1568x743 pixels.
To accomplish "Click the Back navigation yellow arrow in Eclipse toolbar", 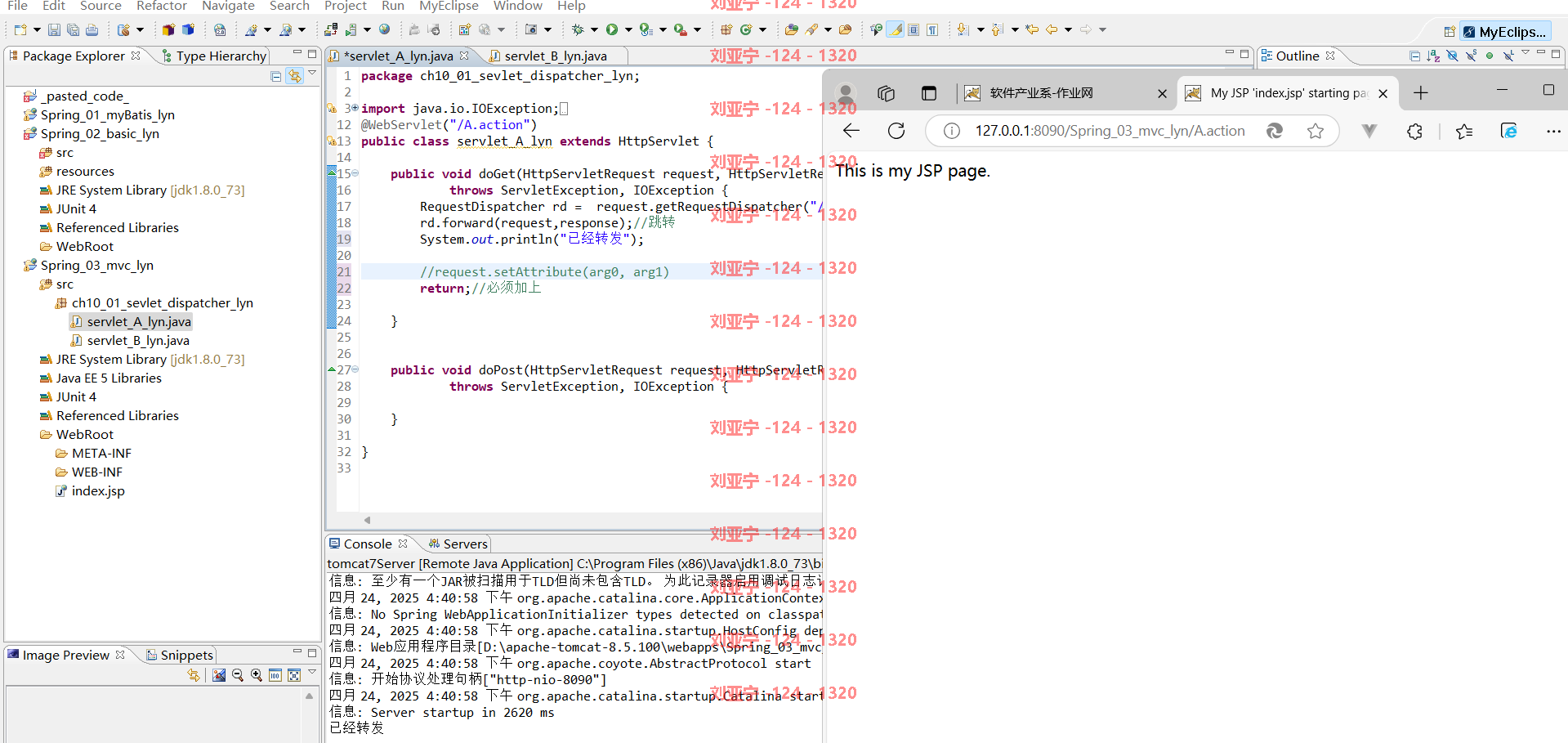I will 1052,30.
